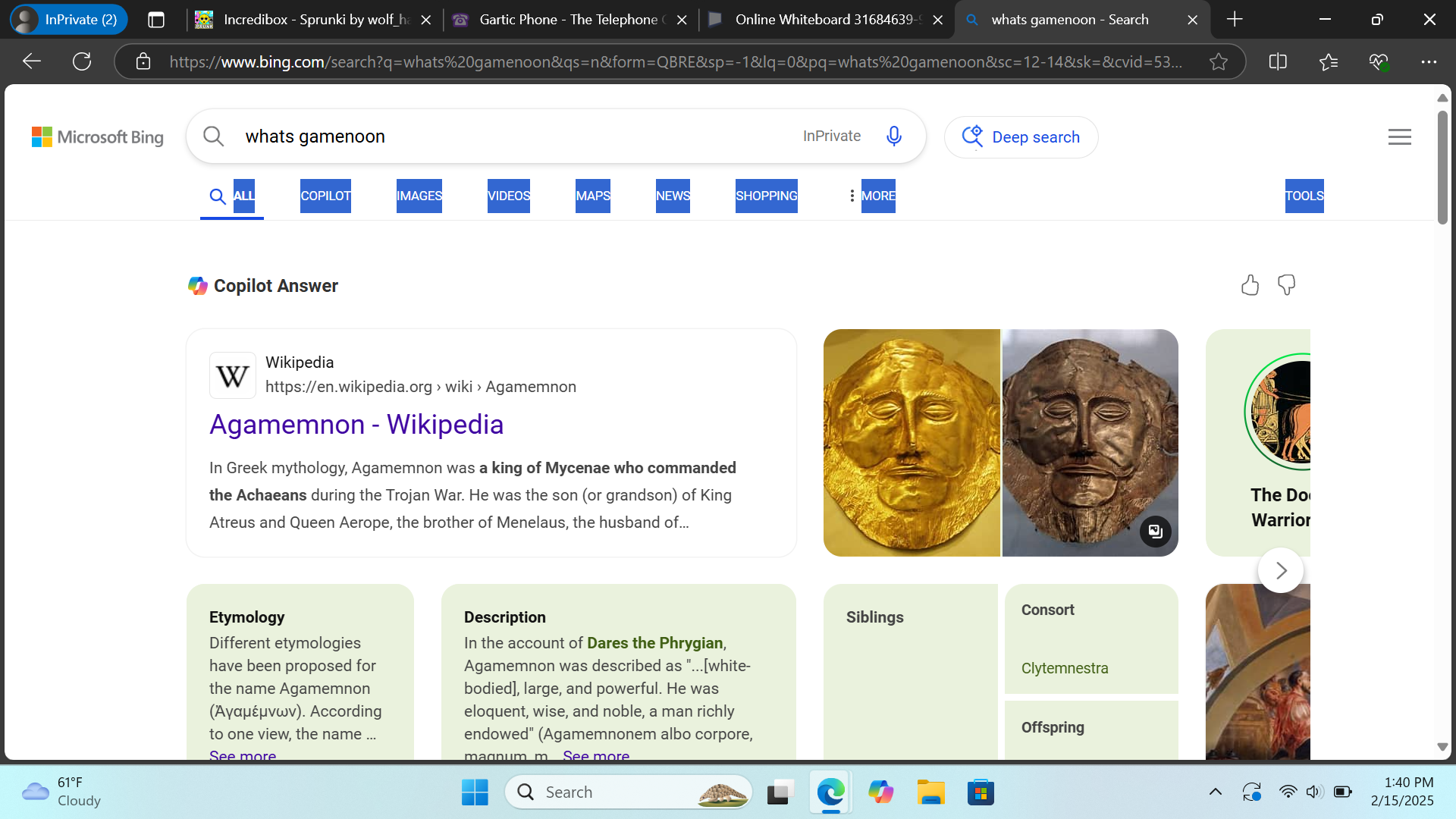Click the browser back arrow
The width and height of the screenshot is (1456, 819).
32,61
